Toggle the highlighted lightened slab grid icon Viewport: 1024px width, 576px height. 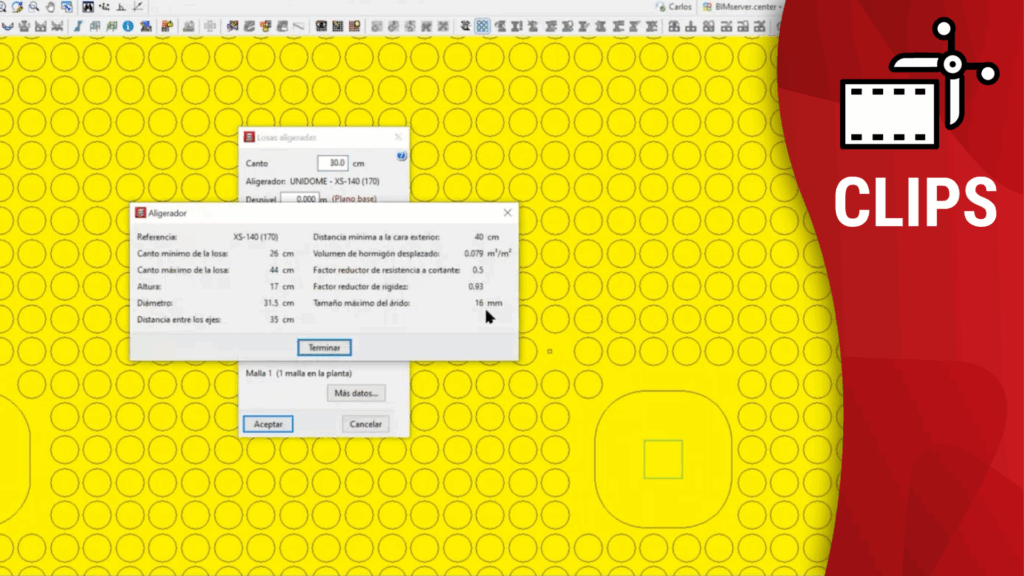point(482,26)
